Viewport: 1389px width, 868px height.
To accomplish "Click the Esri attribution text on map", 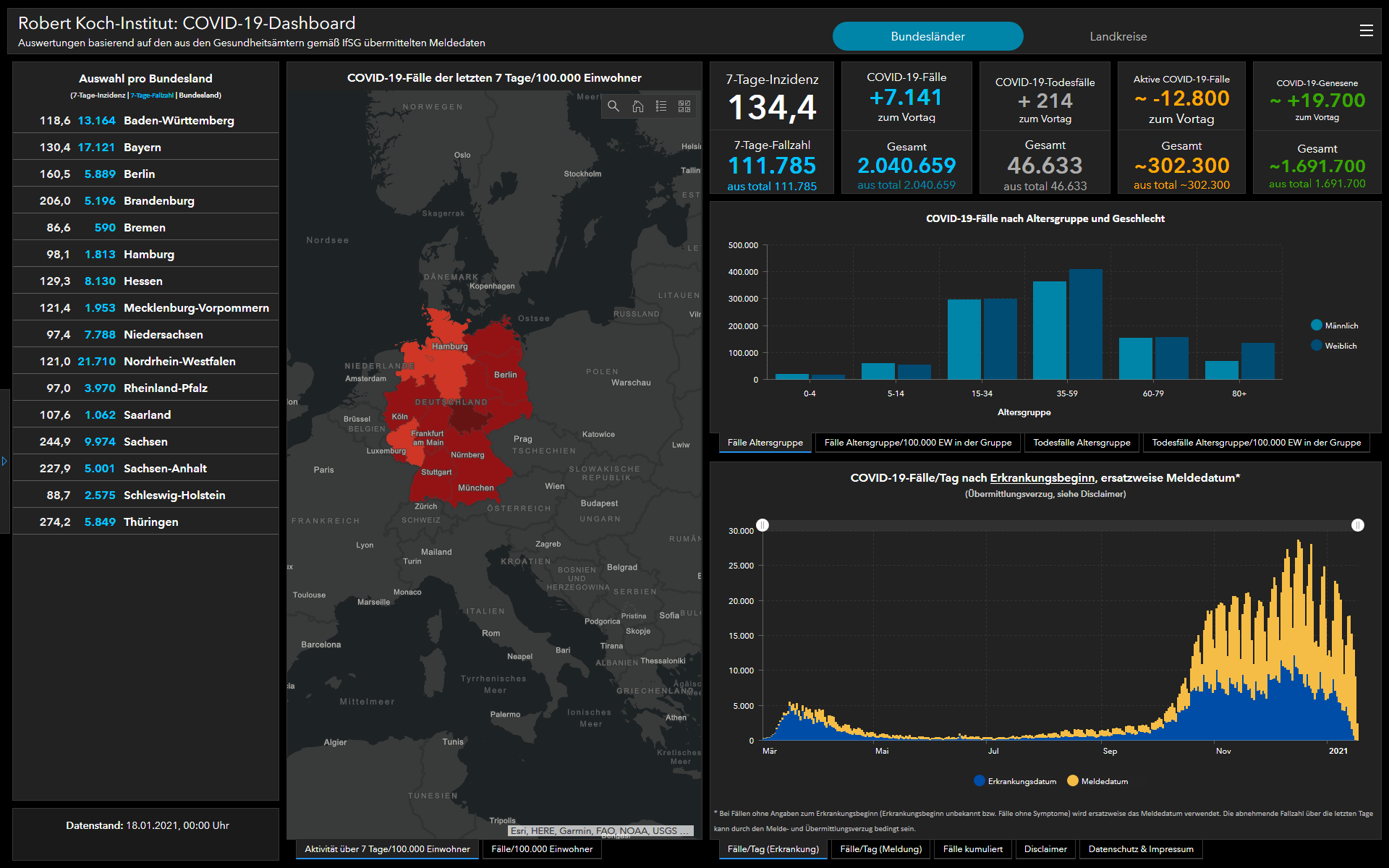I will coord(600,830).
